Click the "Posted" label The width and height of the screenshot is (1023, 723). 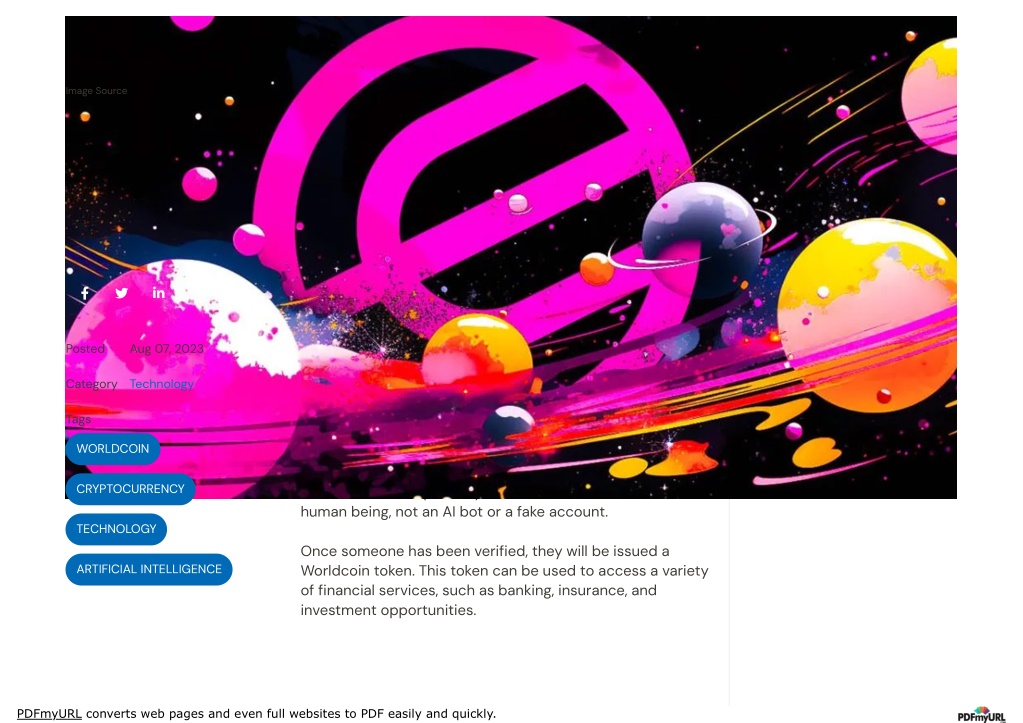85,348
